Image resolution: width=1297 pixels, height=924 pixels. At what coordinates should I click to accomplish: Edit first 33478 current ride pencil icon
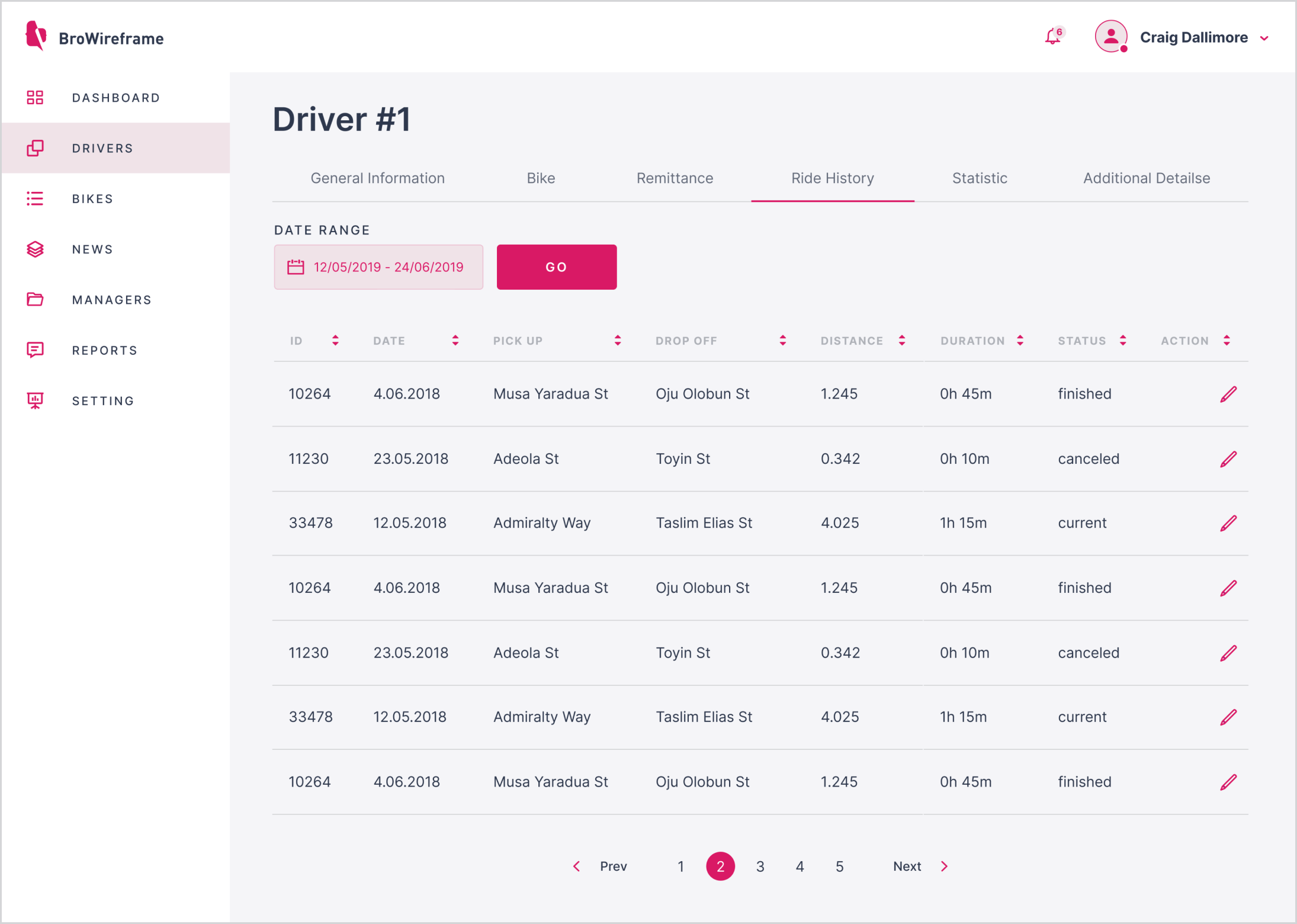coord(1228,523)
